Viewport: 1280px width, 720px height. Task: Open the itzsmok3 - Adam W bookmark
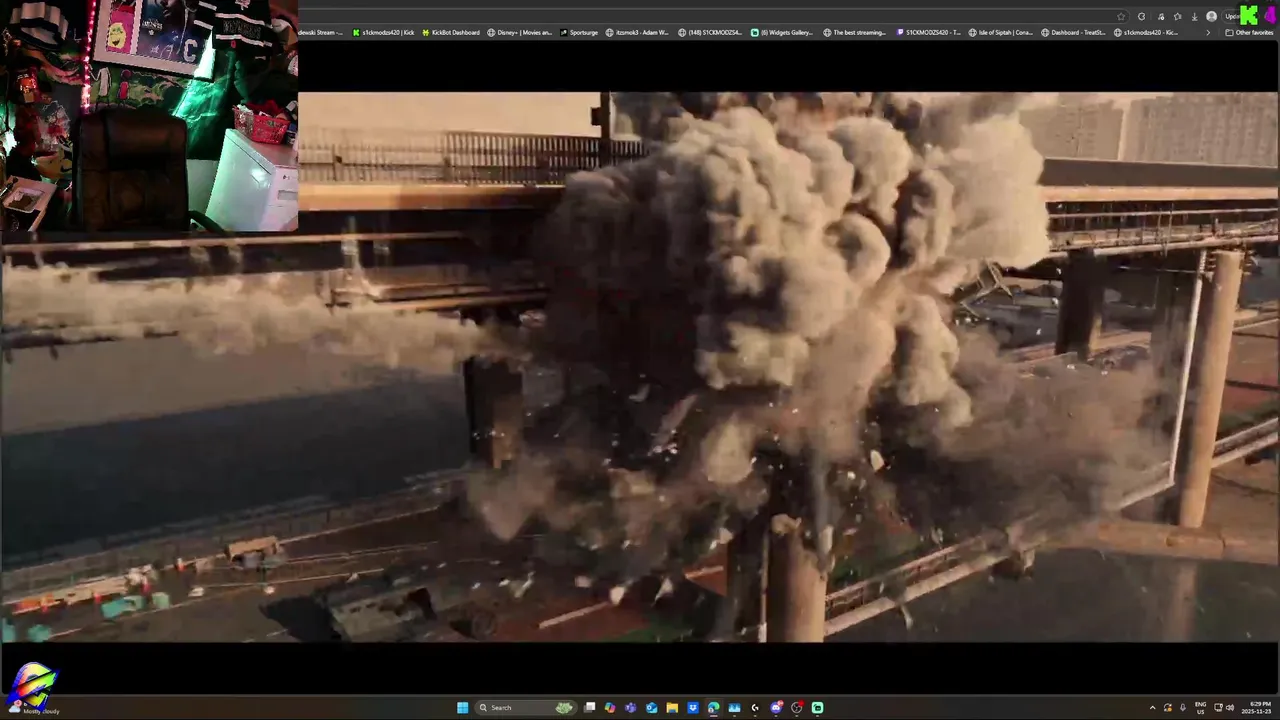(637, 32)
